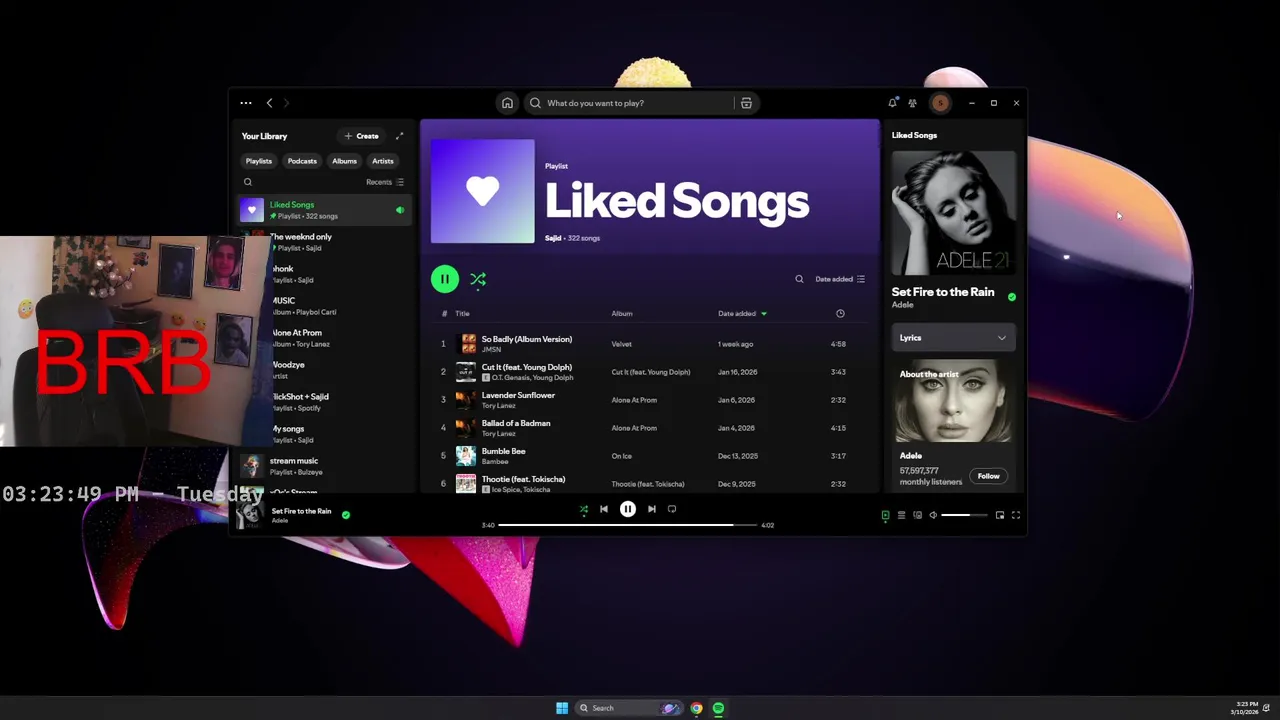This screenshot has height=720, width=1280.
Task: Skip to the previous track
Action: [x=604, y=509]
